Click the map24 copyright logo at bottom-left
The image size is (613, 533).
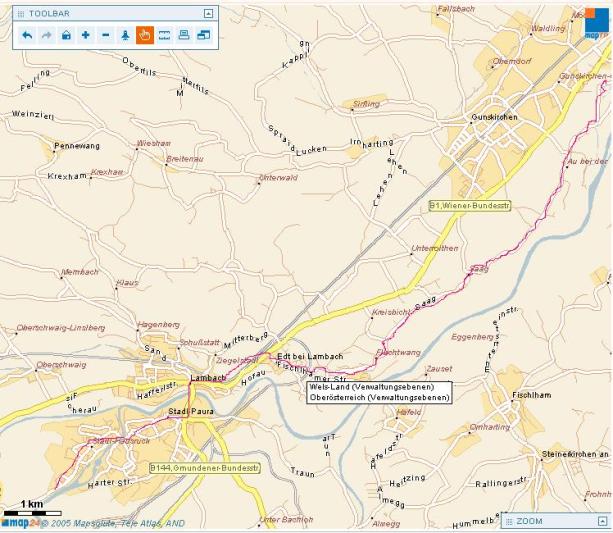click(x=22, y=522)
